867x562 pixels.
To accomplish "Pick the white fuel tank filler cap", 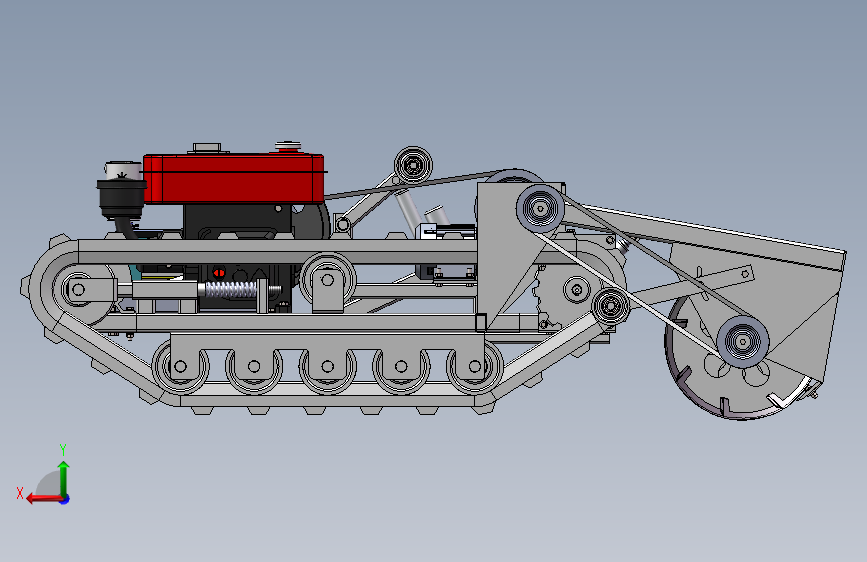I will click(x=288, y=147).
